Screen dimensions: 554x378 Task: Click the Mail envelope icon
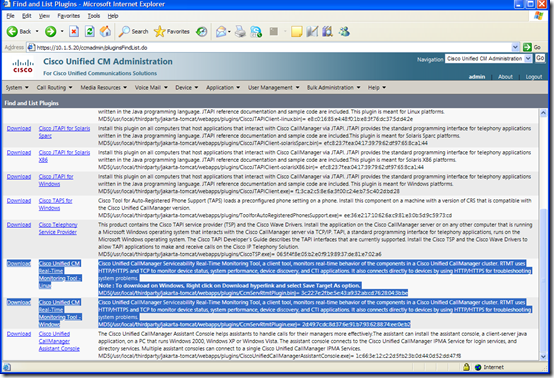click(221, 31)
